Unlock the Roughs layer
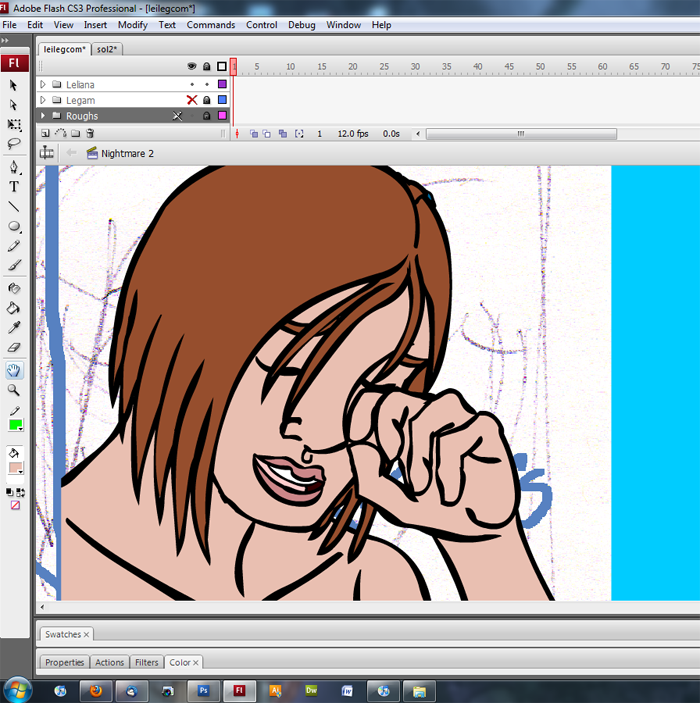This screenshot has height=703, width=700. point(207,116)
